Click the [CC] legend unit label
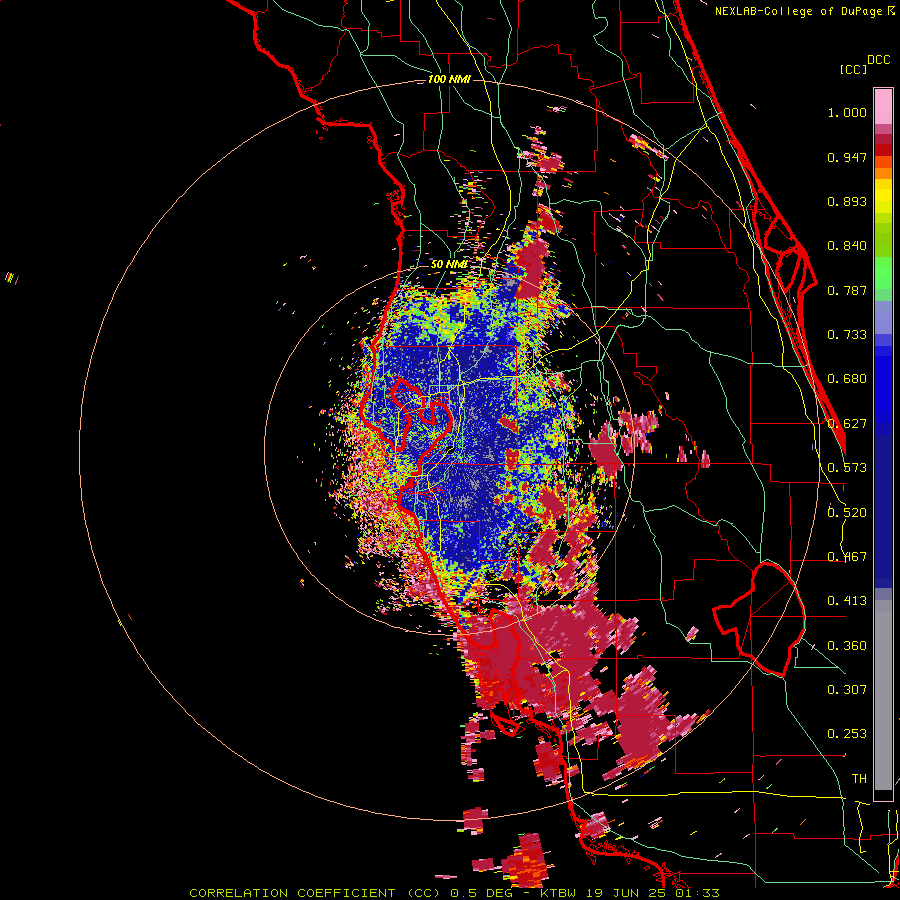This screenshot has width=900, height=900. [x=852, y=69]
